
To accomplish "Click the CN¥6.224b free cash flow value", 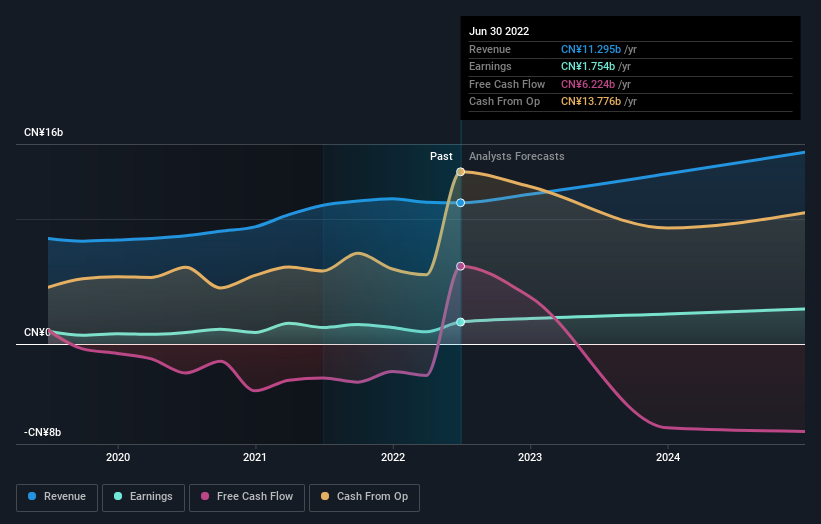I will click(587, 84).
